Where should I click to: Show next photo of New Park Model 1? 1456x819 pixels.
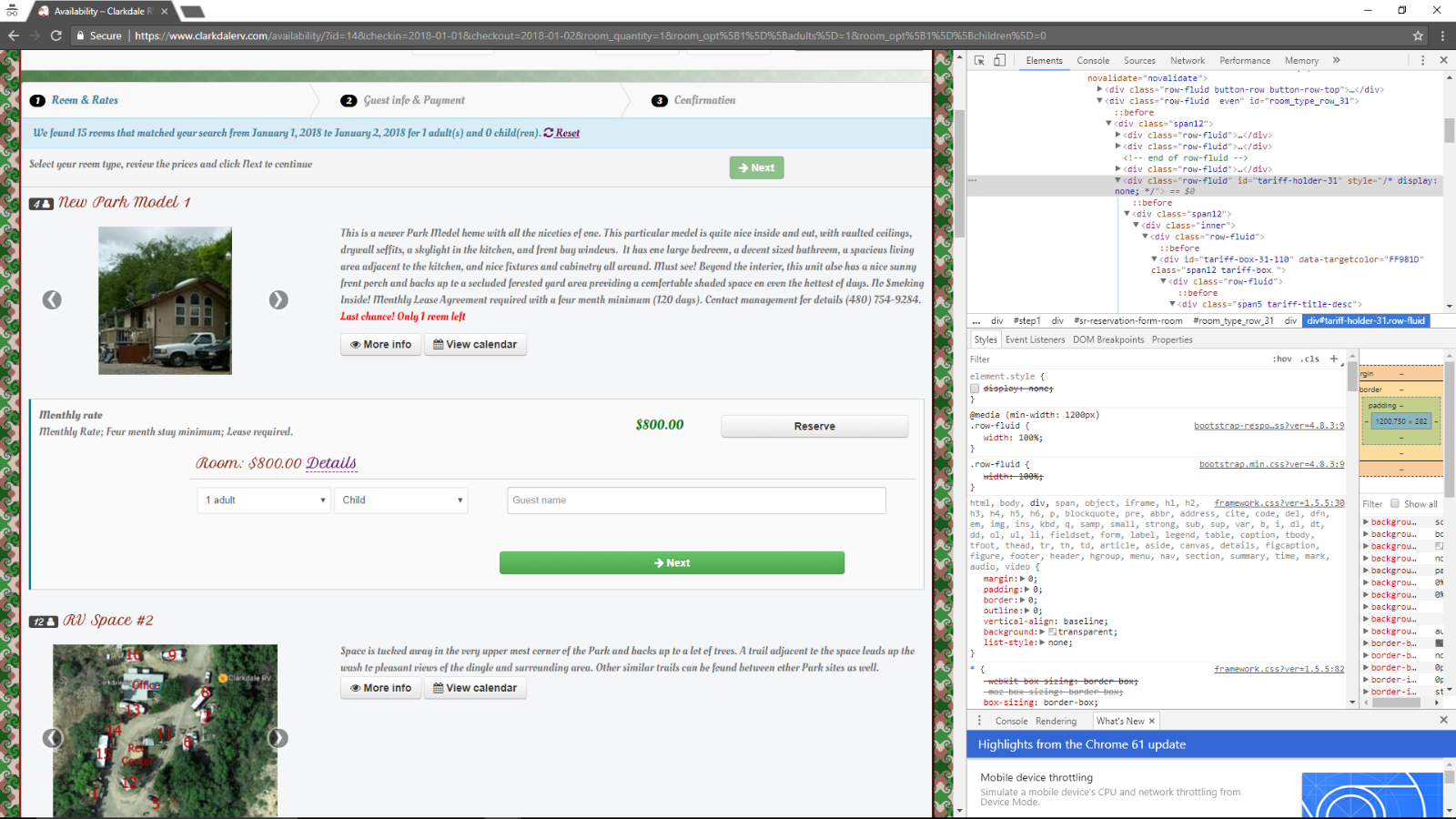278,299
